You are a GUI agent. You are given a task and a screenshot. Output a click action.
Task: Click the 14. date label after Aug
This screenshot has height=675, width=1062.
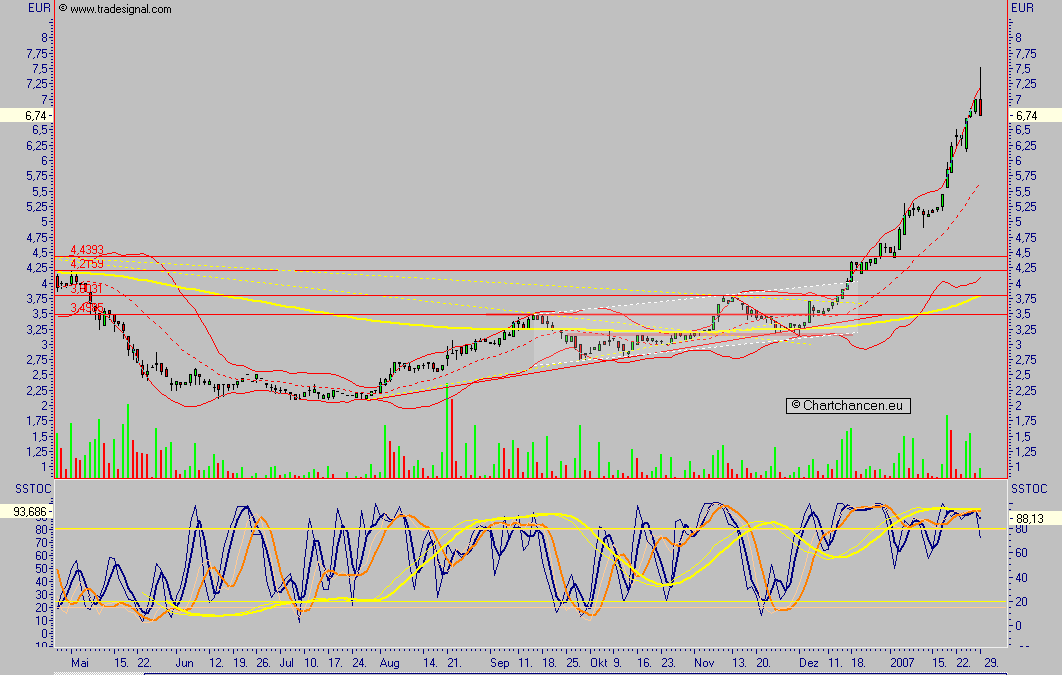tap(430, 663)
